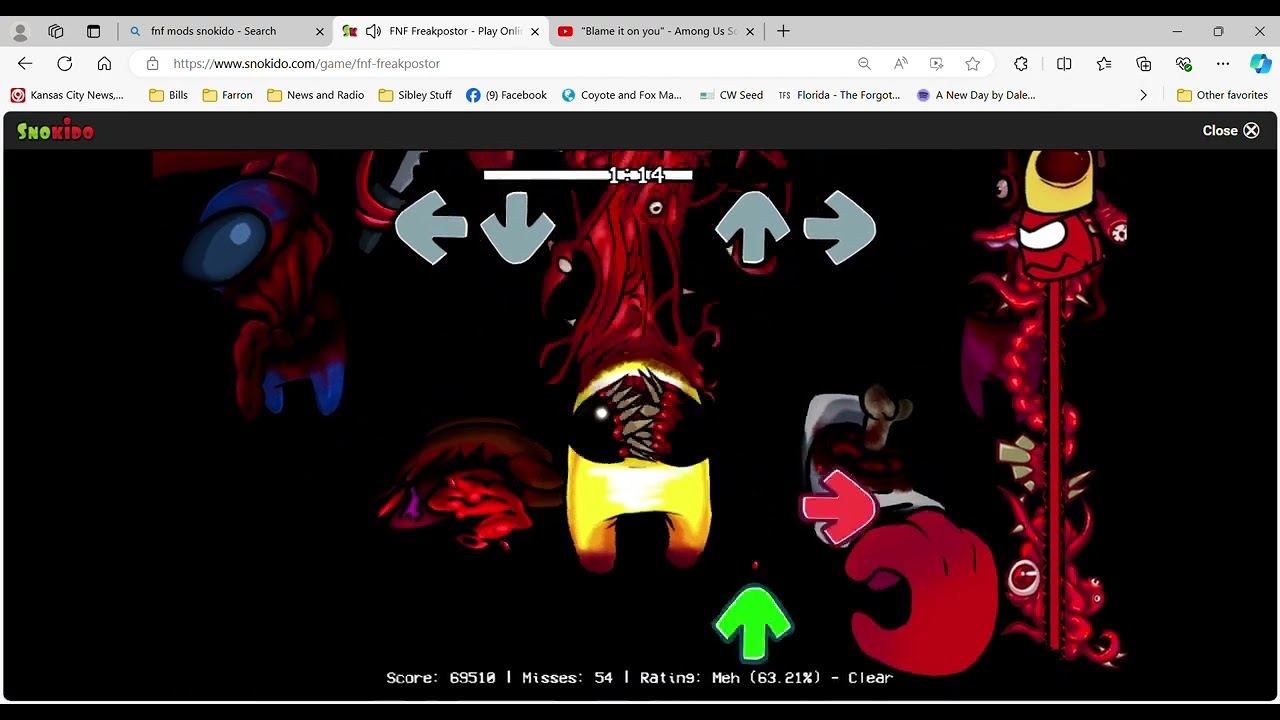This screenshot has height=720, width=1280.
Task: Click the Misses: 54 text
Action: [567, 678]
